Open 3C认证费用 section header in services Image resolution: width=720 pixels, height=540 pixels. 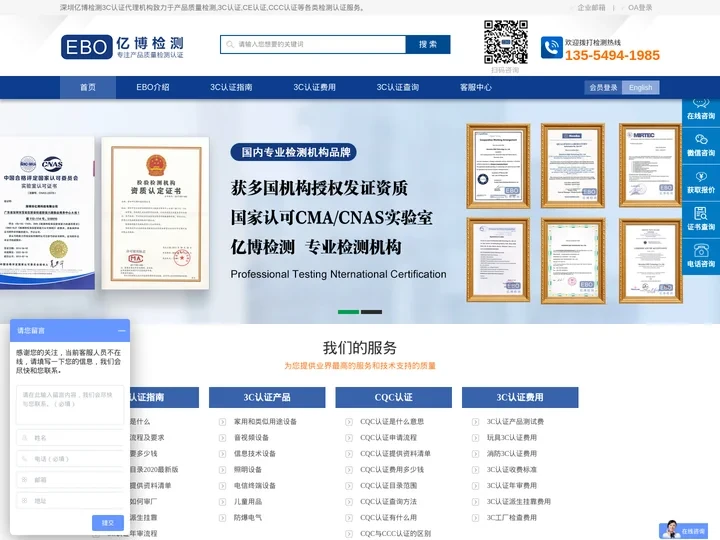(520, 397)
